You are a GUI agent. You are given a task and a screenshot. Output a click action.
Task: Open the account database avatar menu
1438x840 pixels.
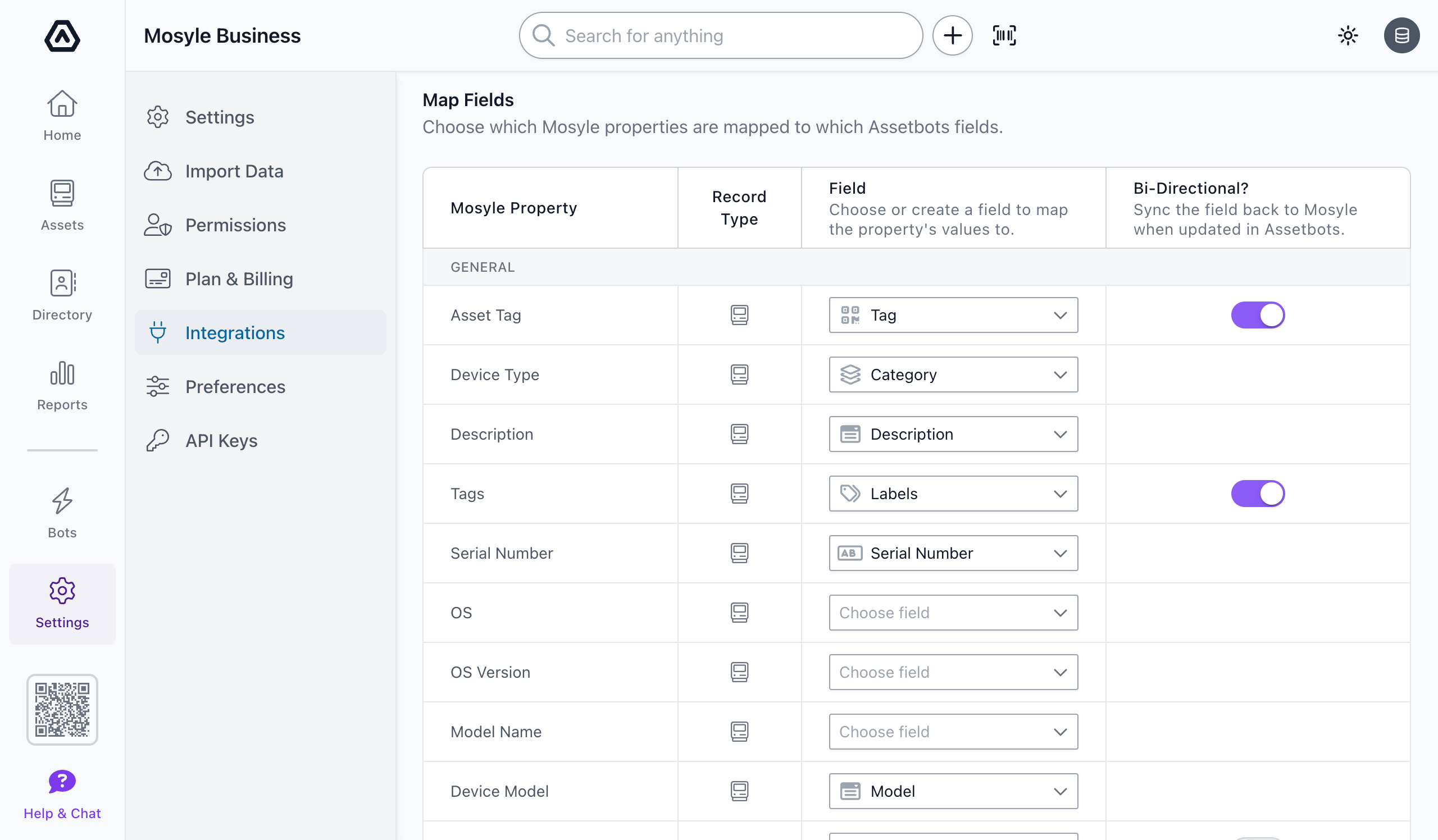pyautogui.click(x=1401, y=36)
